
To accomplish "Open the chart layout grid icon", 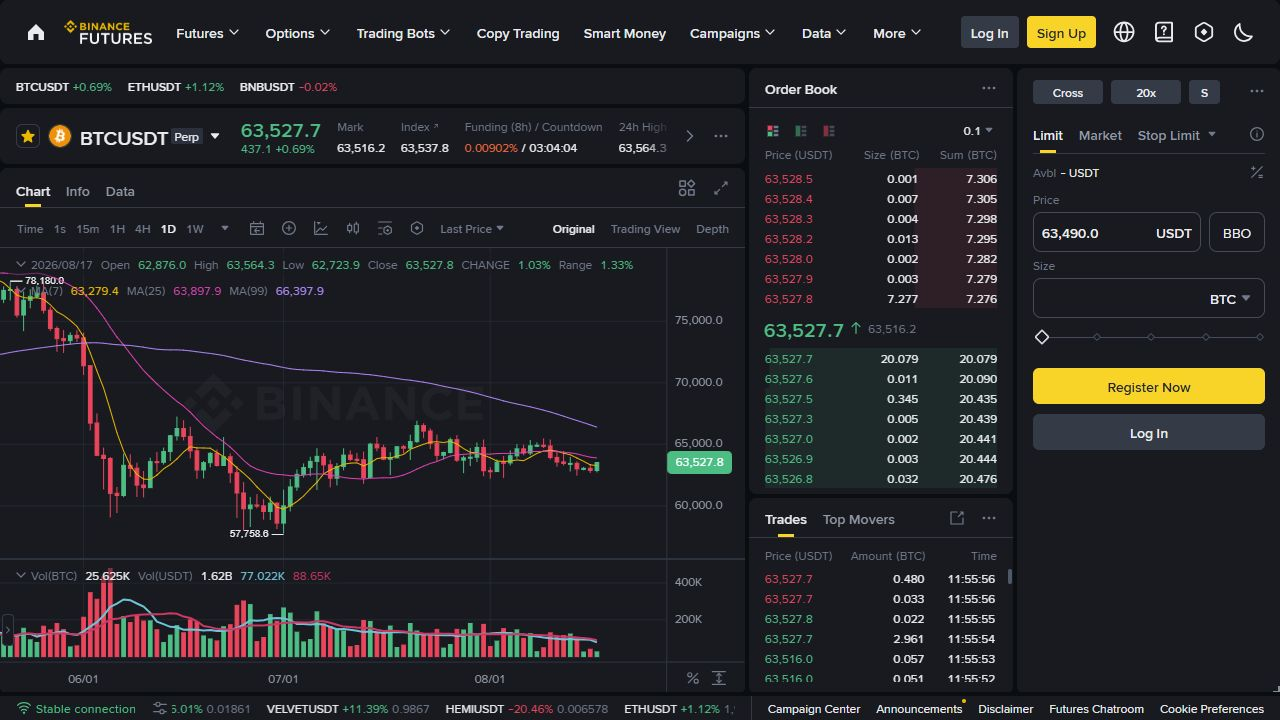I will click(x=687, y=188).
